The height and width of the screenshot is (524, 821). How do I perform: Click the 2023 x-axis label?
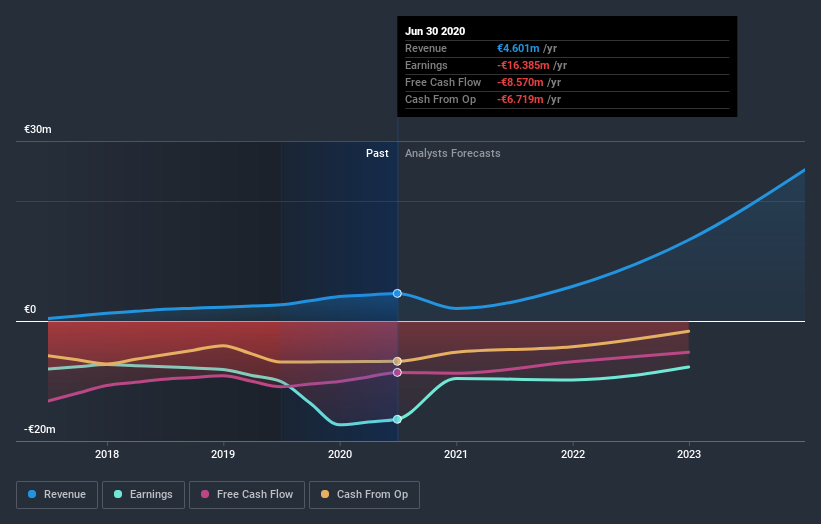[689, 454]
